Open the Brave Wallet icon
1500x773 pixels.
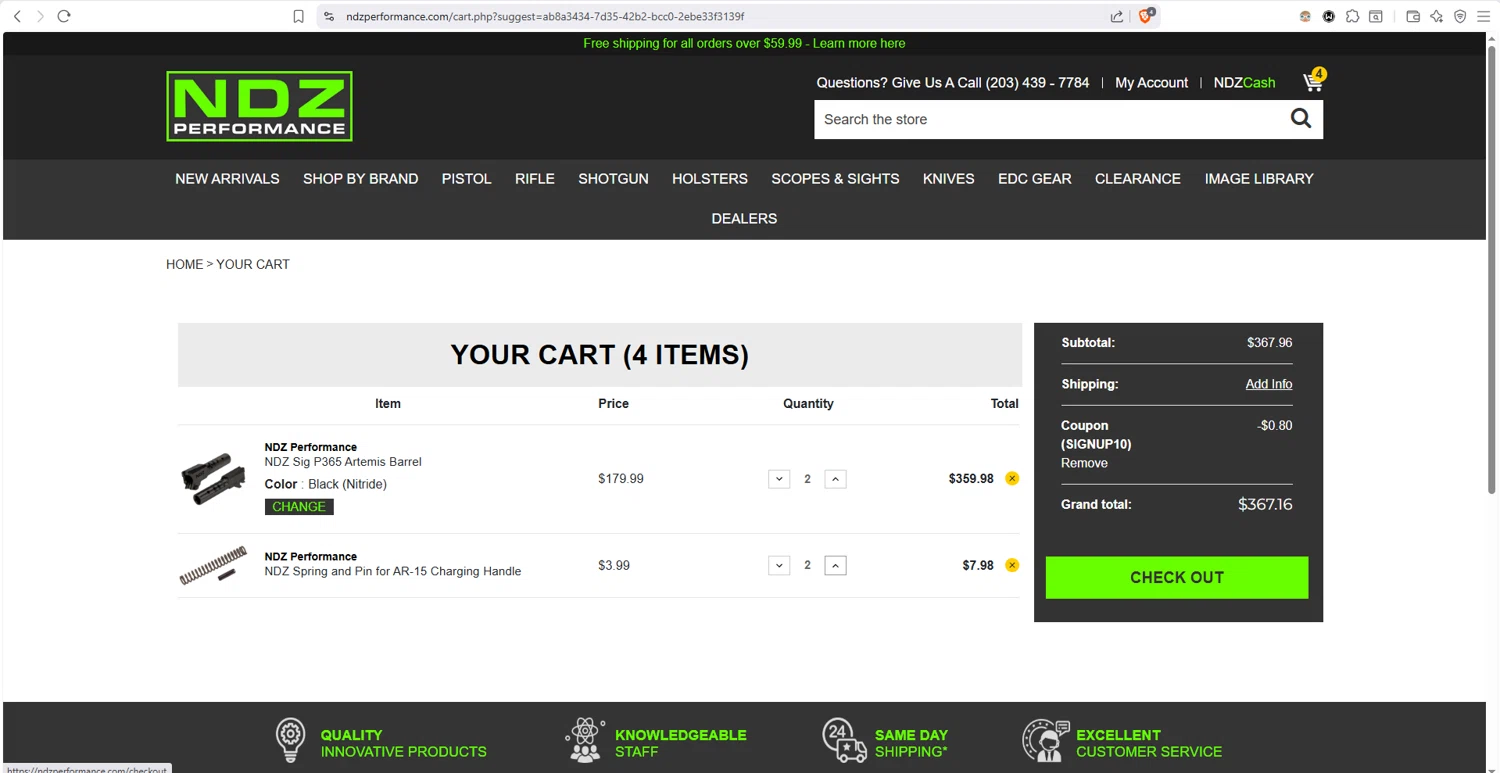[1413, 16]
